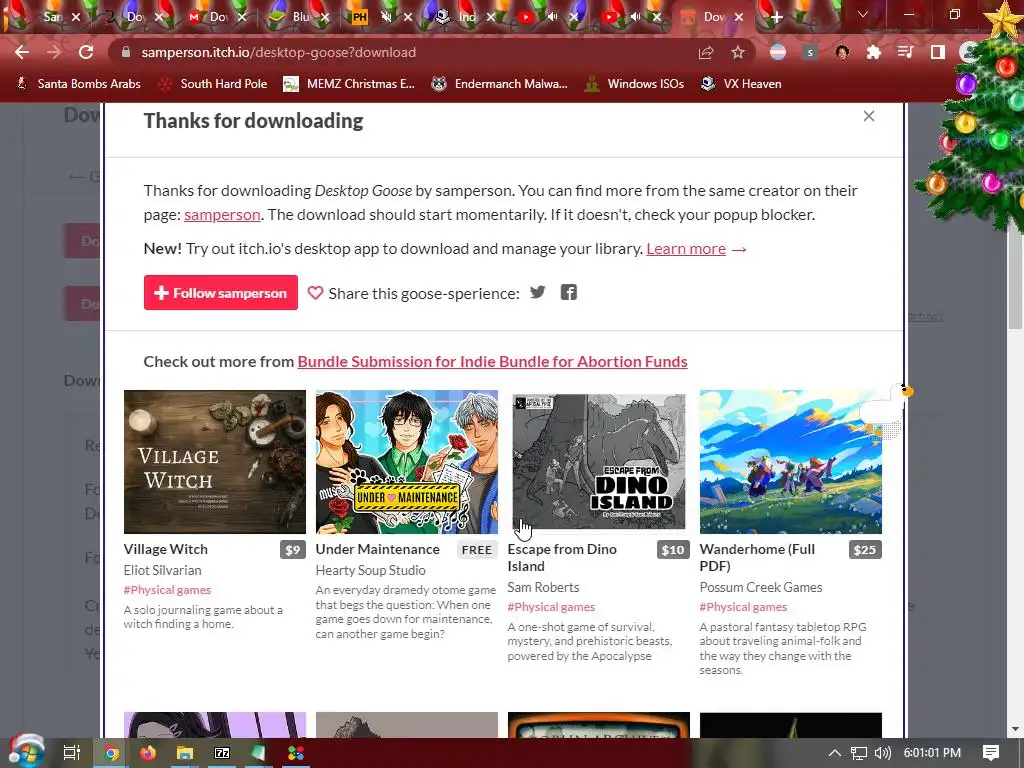Open Windows Start menu with Santa hat
1024x768 pixels.
pos(26,752)
